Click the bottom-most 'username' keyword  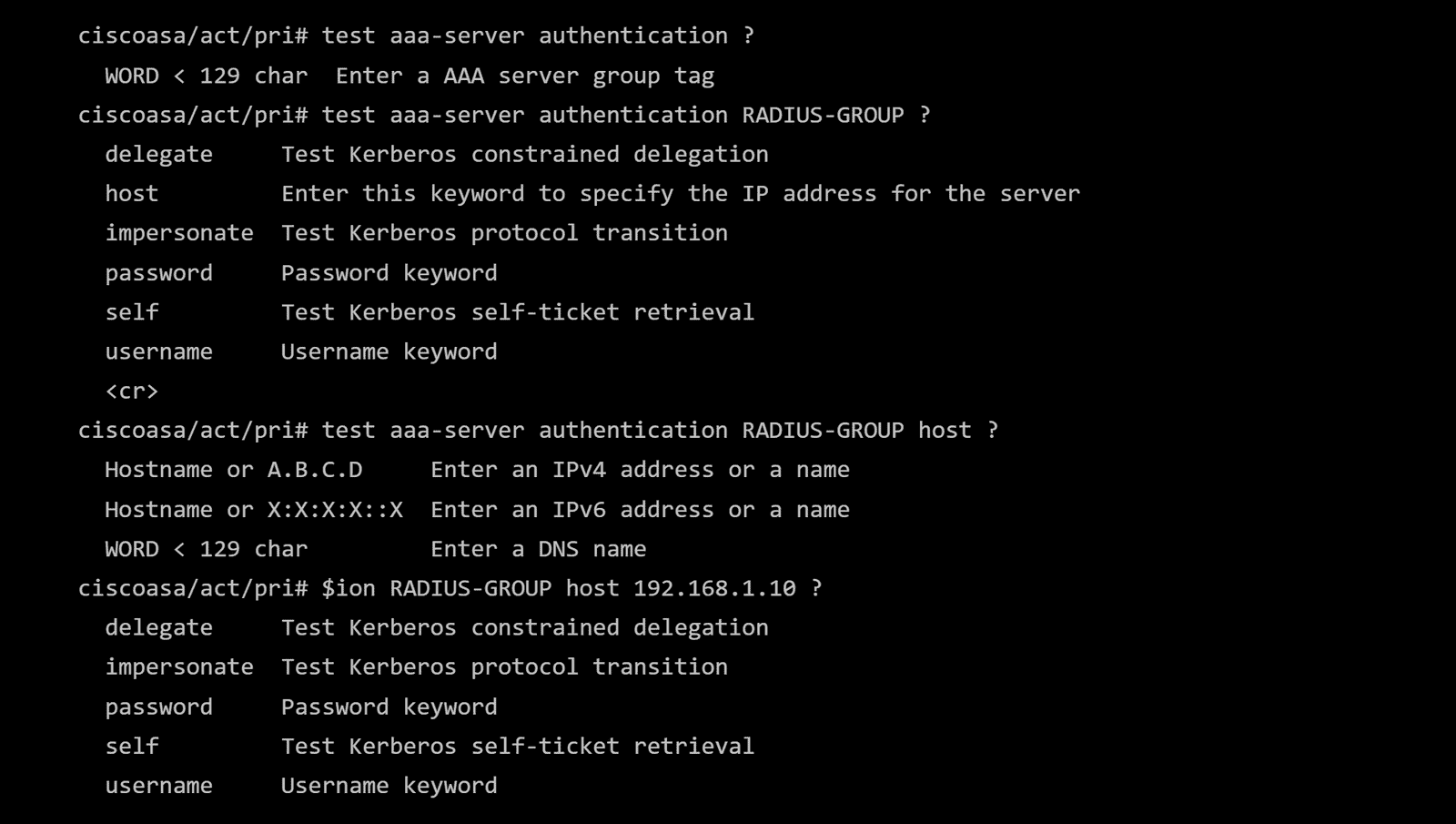pos(158,786)
